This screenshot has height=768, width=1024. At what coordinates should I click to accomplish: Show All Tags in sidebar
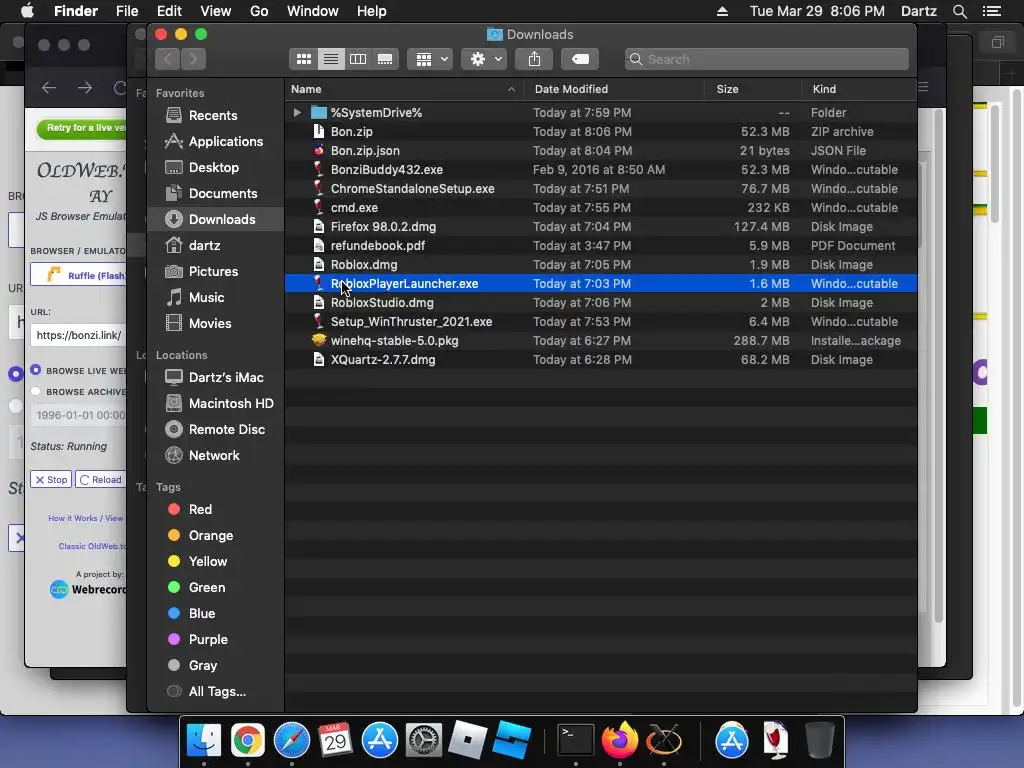pyautogui.click(x=217, y=692)
